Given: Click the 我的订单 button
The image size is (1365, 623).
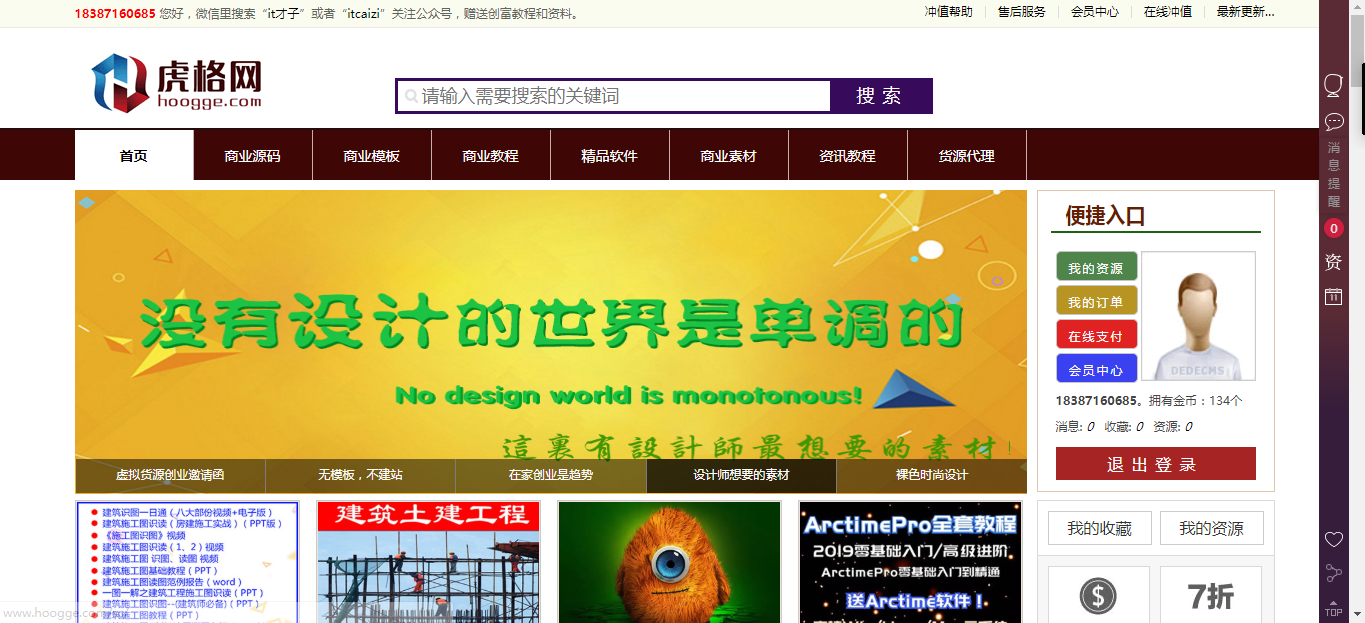Looking at the screenshot, I should pyautogui.click(x=1097, y=301).
